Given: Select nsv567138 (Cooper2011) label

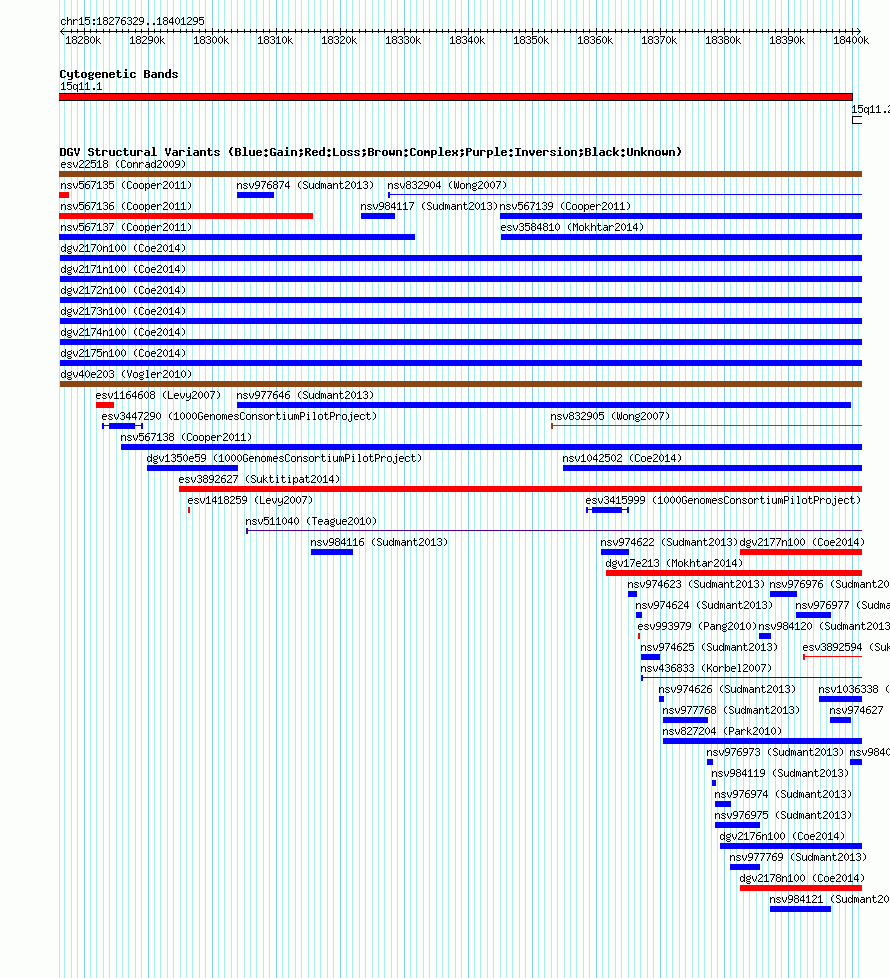Looking at the screenshot, I should 186,438.
